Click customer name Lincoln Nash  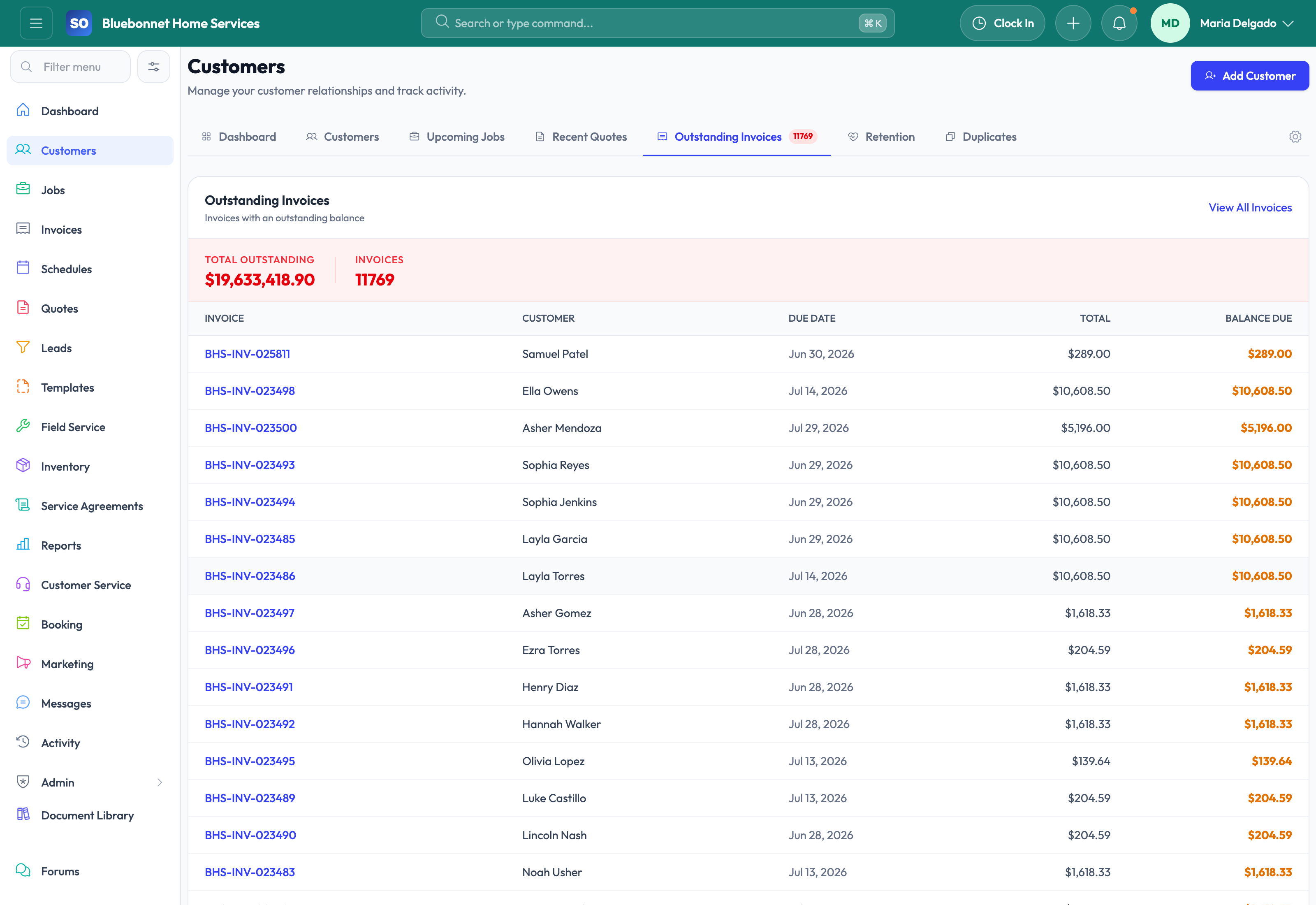pos(554,835)
